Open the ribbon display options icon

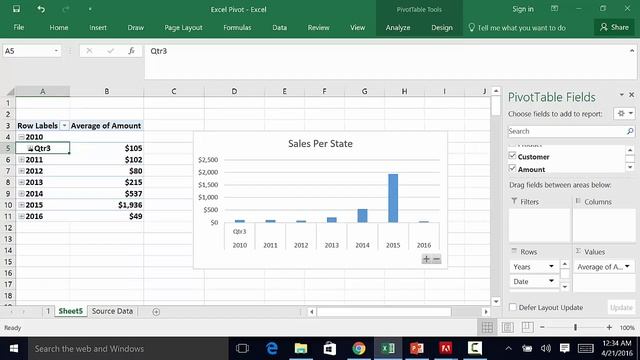[554, 9]
